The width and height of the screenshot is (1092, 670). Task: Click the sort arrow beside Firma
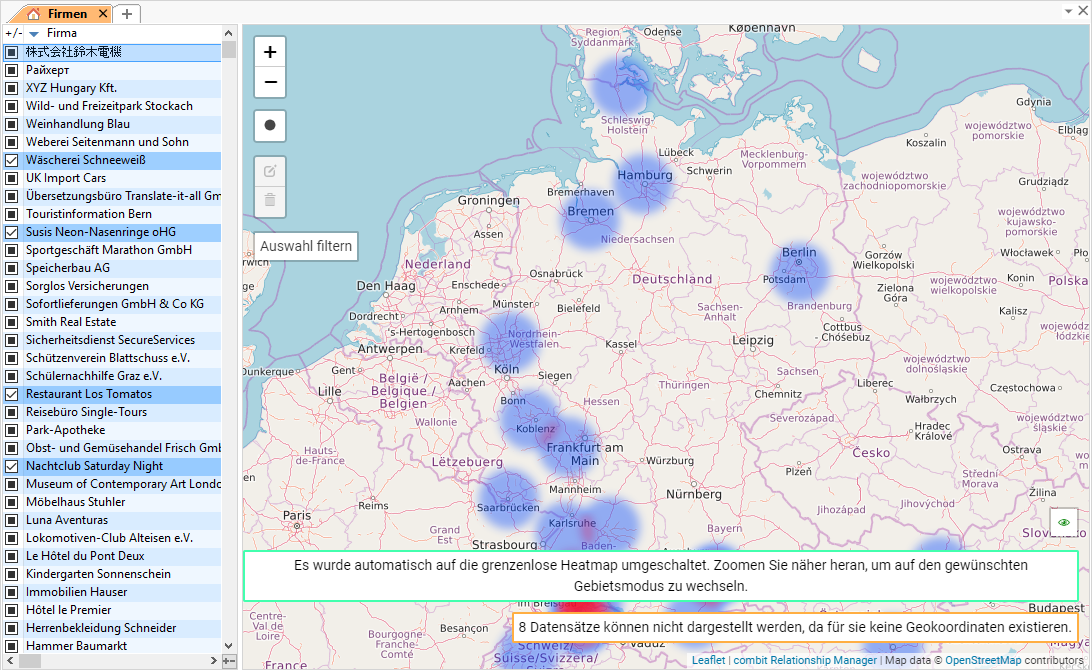click(34, 34)
